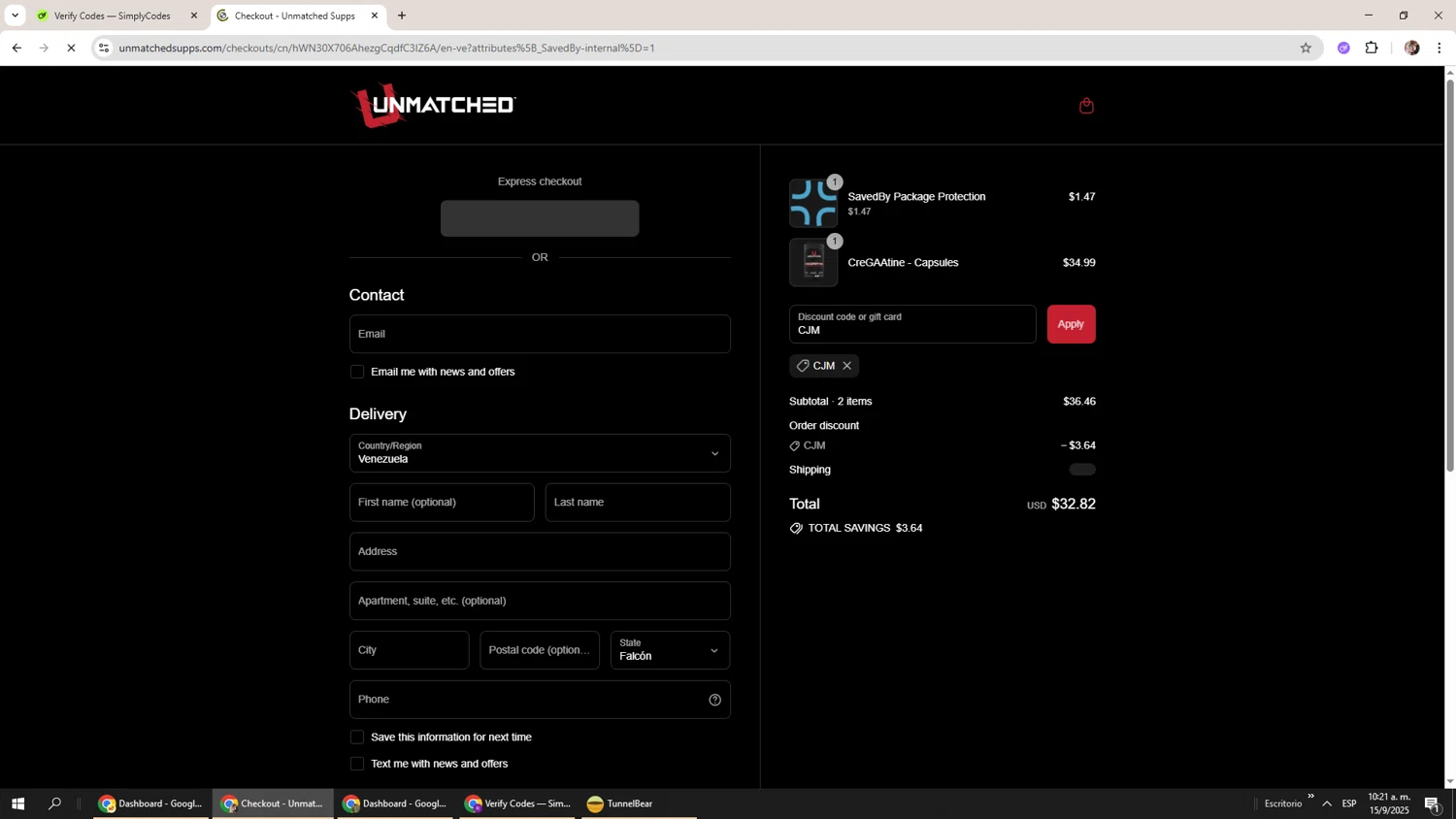Image resolution: width=1456 pixels, height=819 pixels.
Task: Click the discount code or gift card field
Action: coord(912,324)
